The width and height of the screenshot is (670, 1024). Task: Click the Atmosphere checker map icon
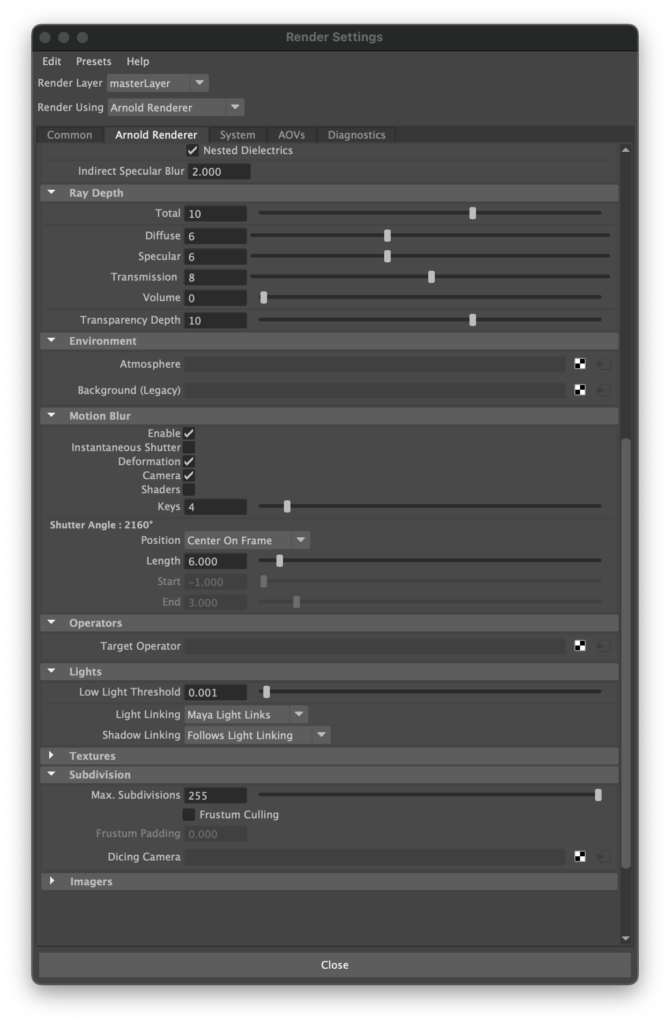click(x=580, y=364)
